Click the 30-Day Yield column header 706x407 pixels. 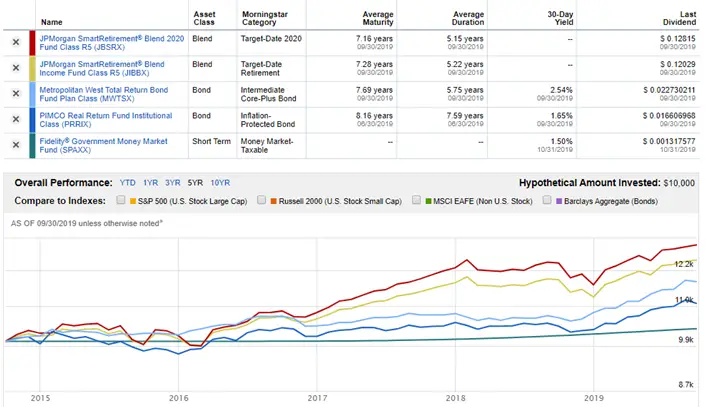(x=560, y=18)
